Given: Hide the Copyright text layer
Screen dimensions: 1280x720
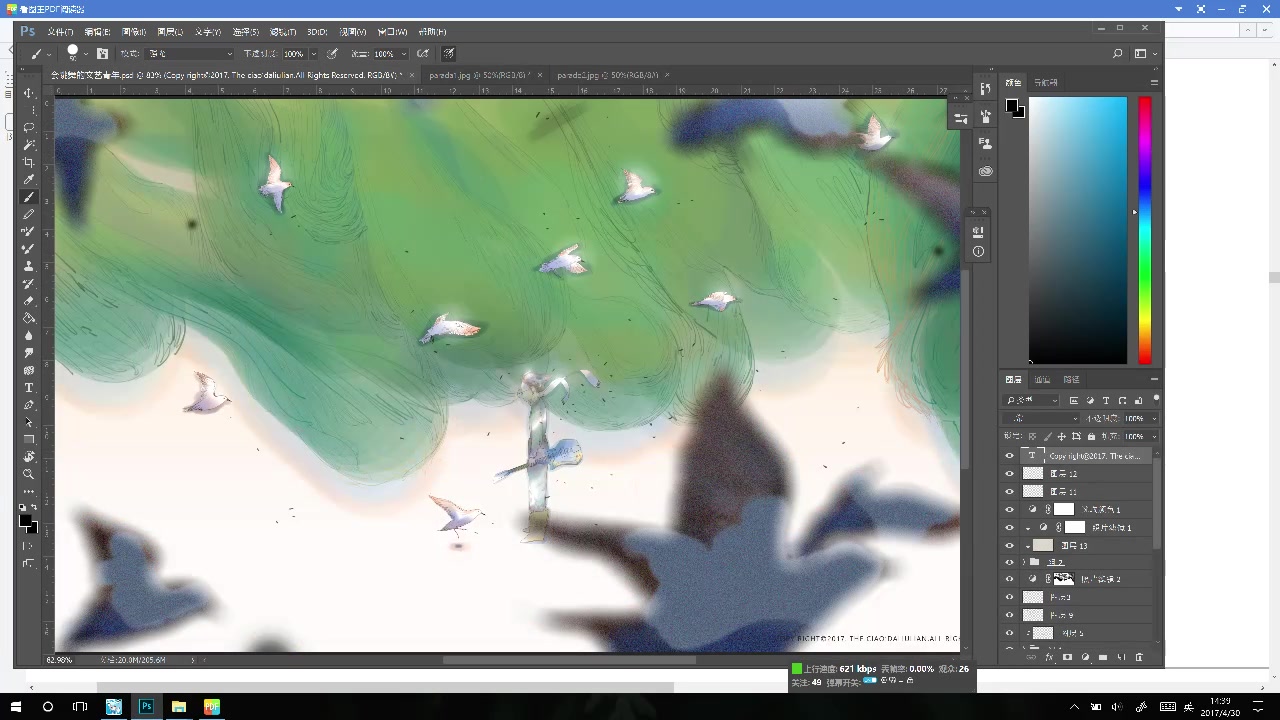Looking at the screenshot, I should [x=1009, y=456].
